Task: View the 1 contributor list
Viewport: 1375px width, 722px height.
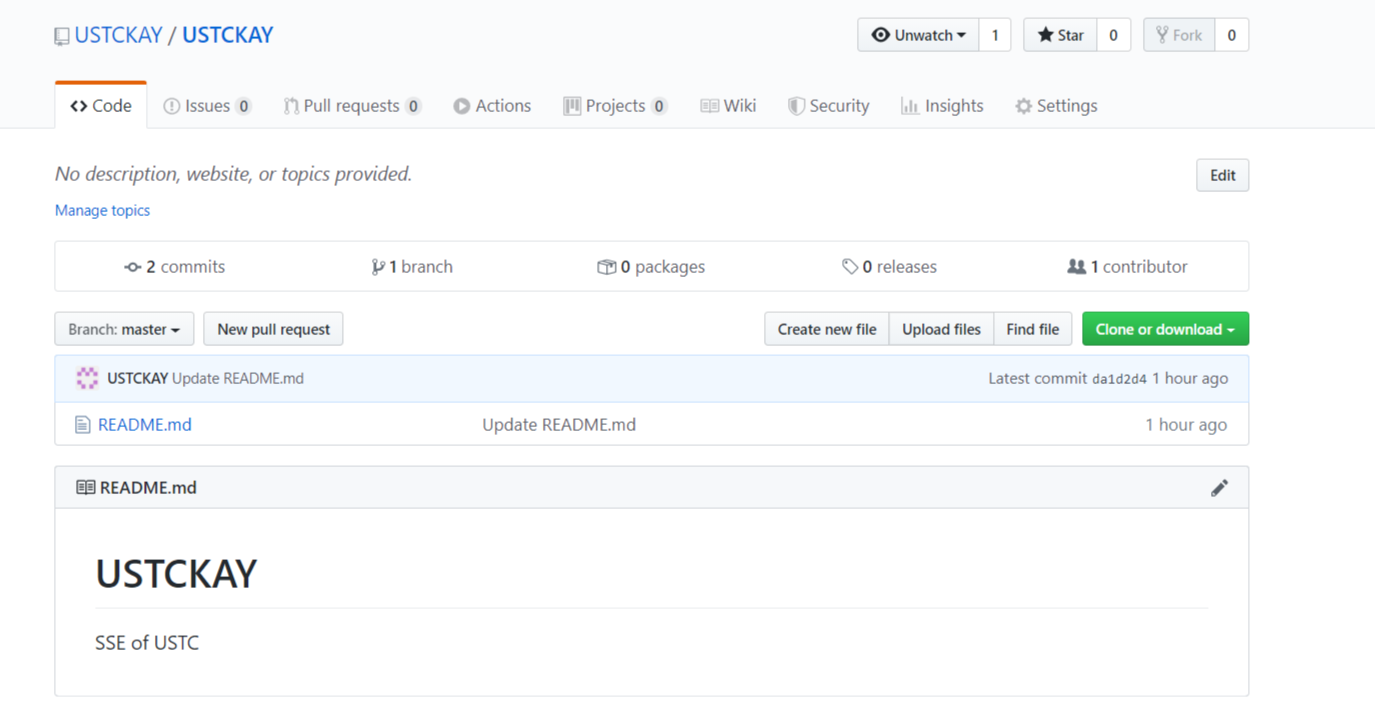Action: point(1127,267)
